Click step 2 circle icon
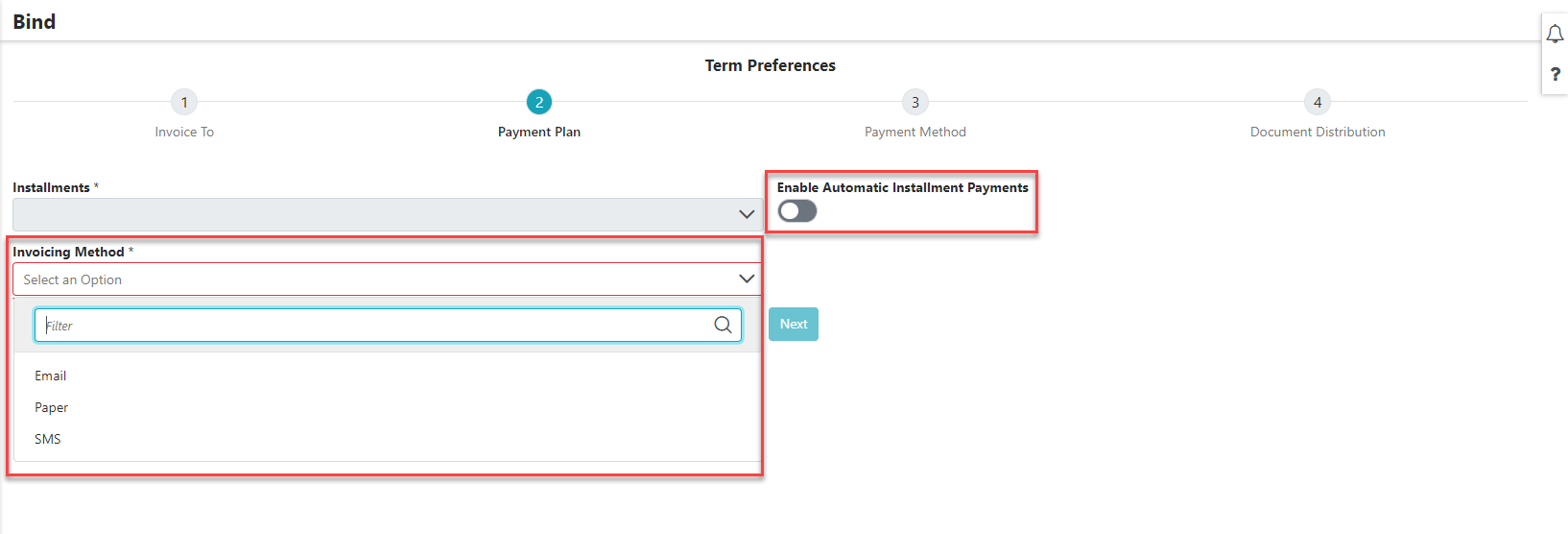This screenshot has width=1568, height=534. 539,102
